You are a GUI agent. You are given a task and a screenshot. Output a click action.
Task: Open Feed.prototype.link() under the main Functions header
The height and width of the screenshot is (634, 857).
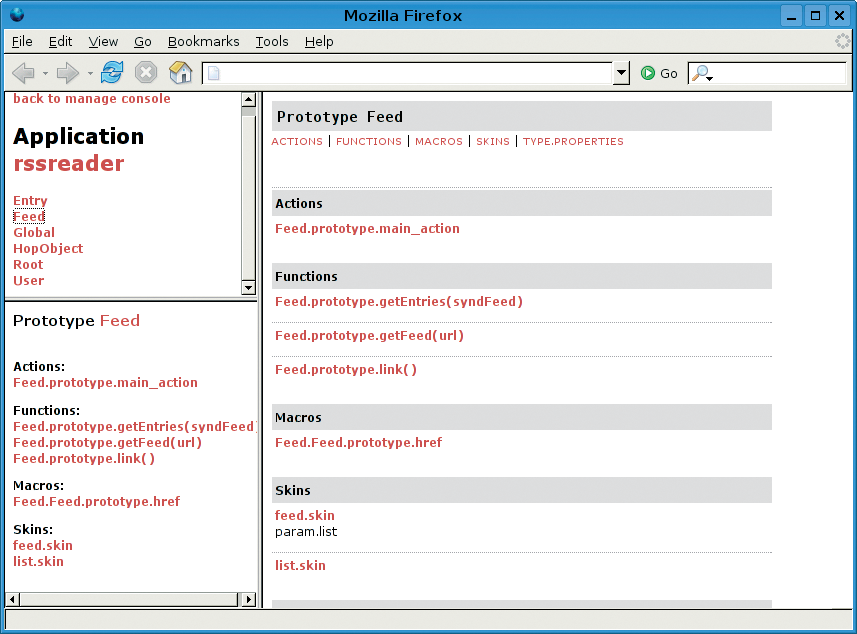click(x=346, y=369)
